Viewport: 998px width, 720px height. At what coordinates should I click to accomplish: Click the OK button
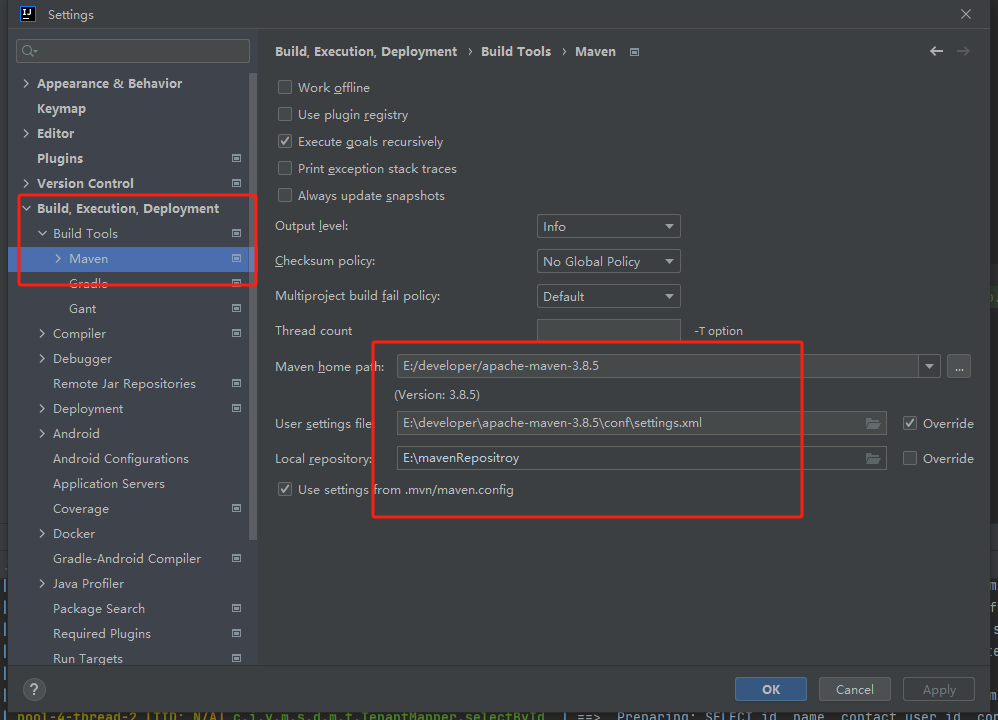[771, 689]
